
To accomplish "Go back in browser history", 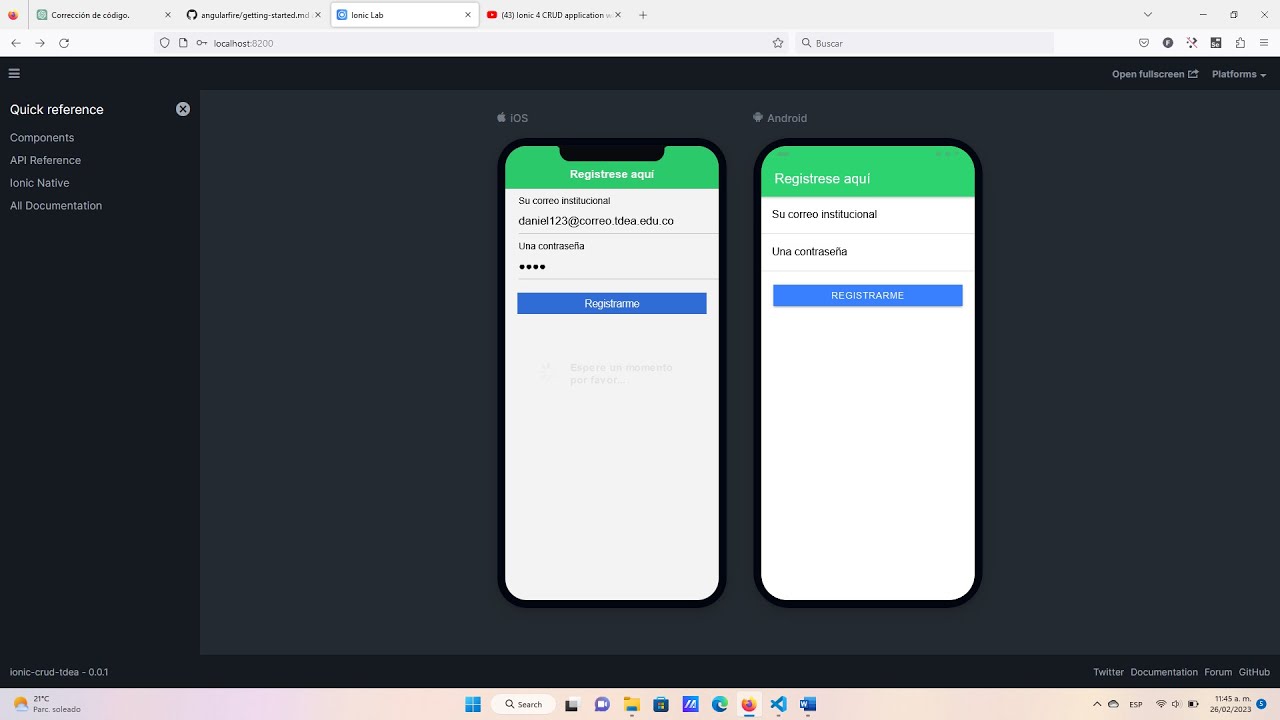I will [x=16, y=43].
